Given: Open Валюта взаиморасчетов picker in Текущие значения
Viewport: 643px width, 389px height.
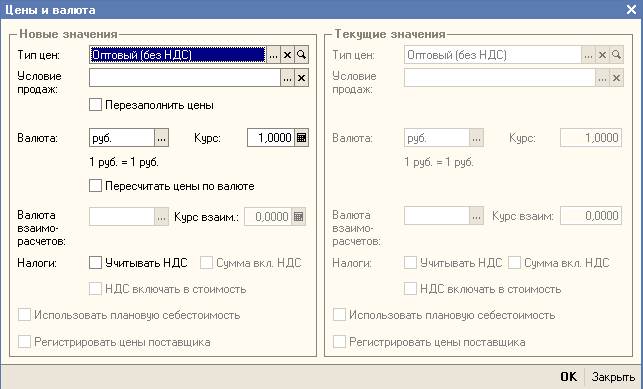Looking at the screenshot, I should click(477, 216).
